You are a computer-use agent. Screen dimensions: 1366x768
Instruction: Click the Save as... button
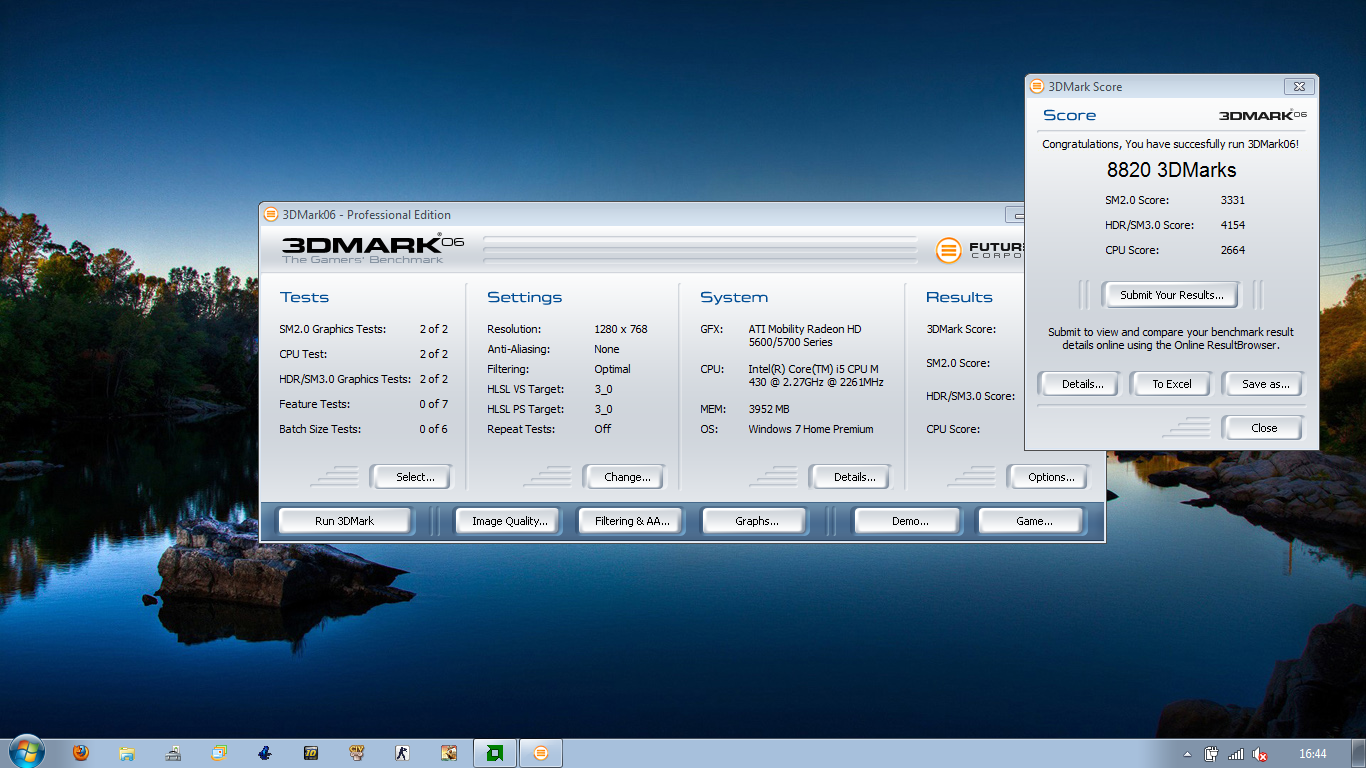pos(1265,384)
